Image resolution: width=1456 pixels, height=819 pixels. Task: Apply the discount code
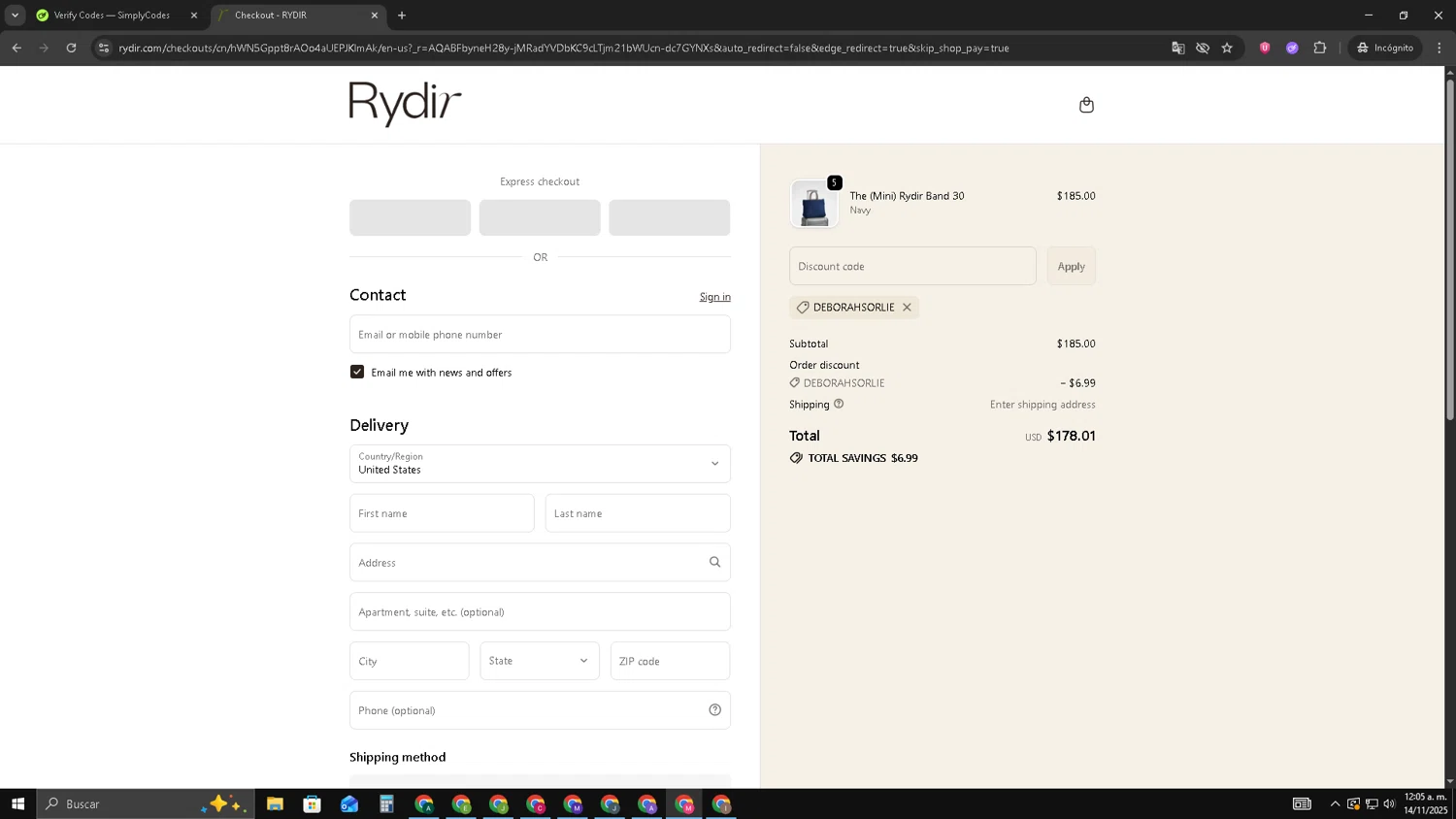(x=1071, y=266)
